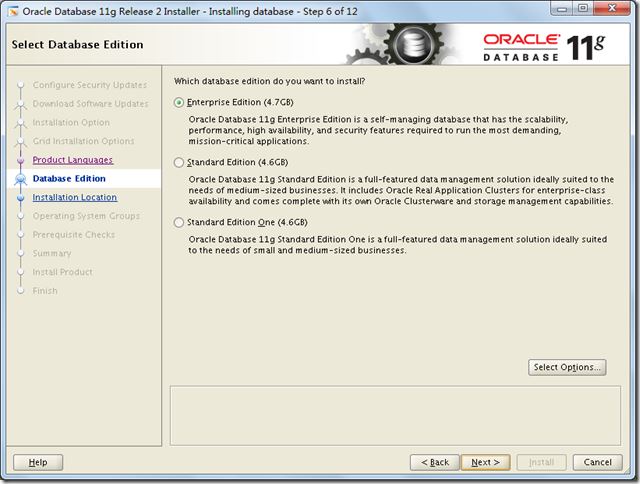Click the Standard Edition description paragraph
Viewport: 640px width, 484px height.
click(401, 191)
